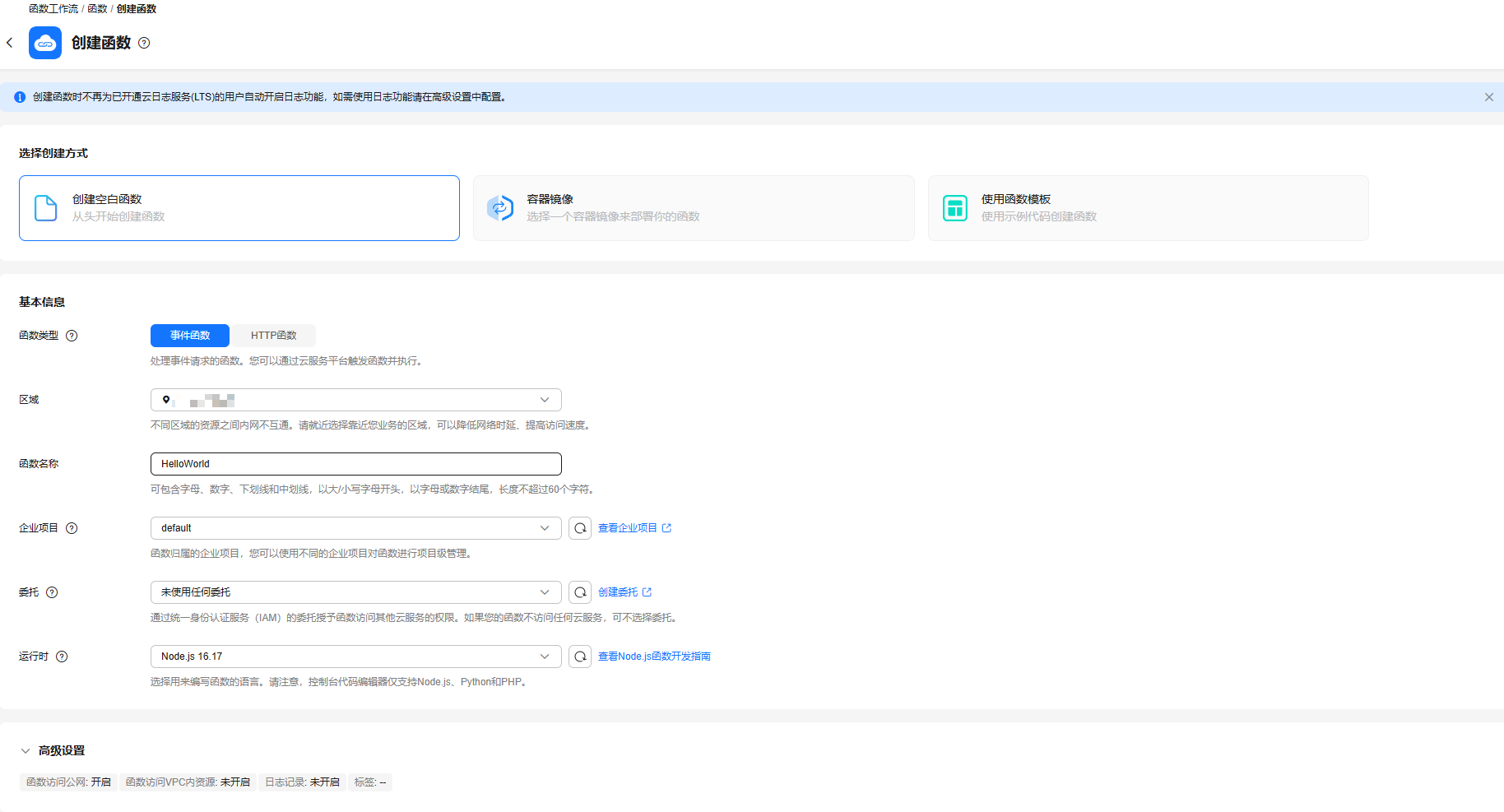
Task: Open help icon next to 创建函数 title
Action: pyautogui.click(x=144, y=43)
